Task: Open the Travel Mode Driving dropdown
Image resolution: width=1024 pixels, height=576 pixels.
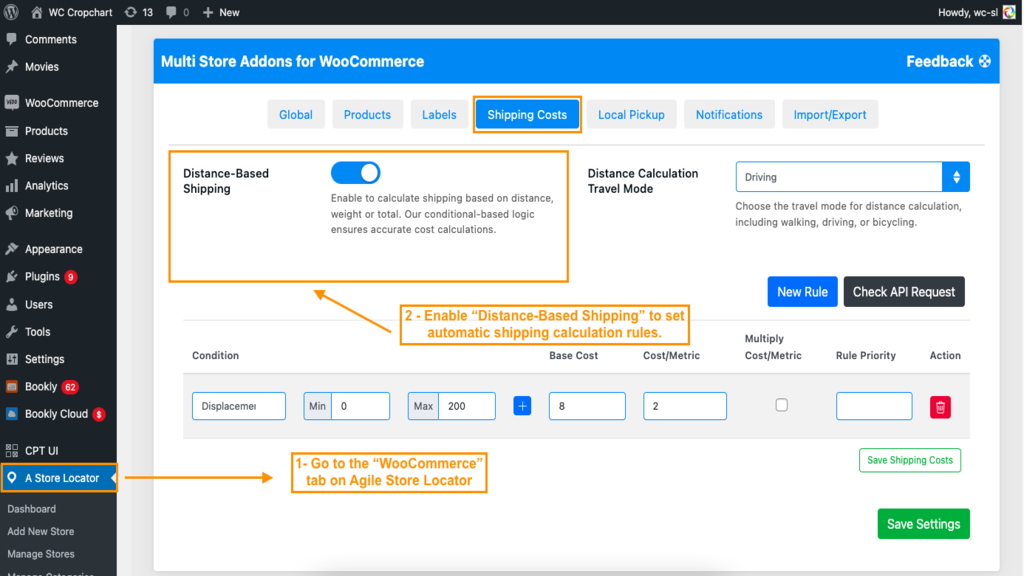Action: pyautogui.click(x=852, y=177)
